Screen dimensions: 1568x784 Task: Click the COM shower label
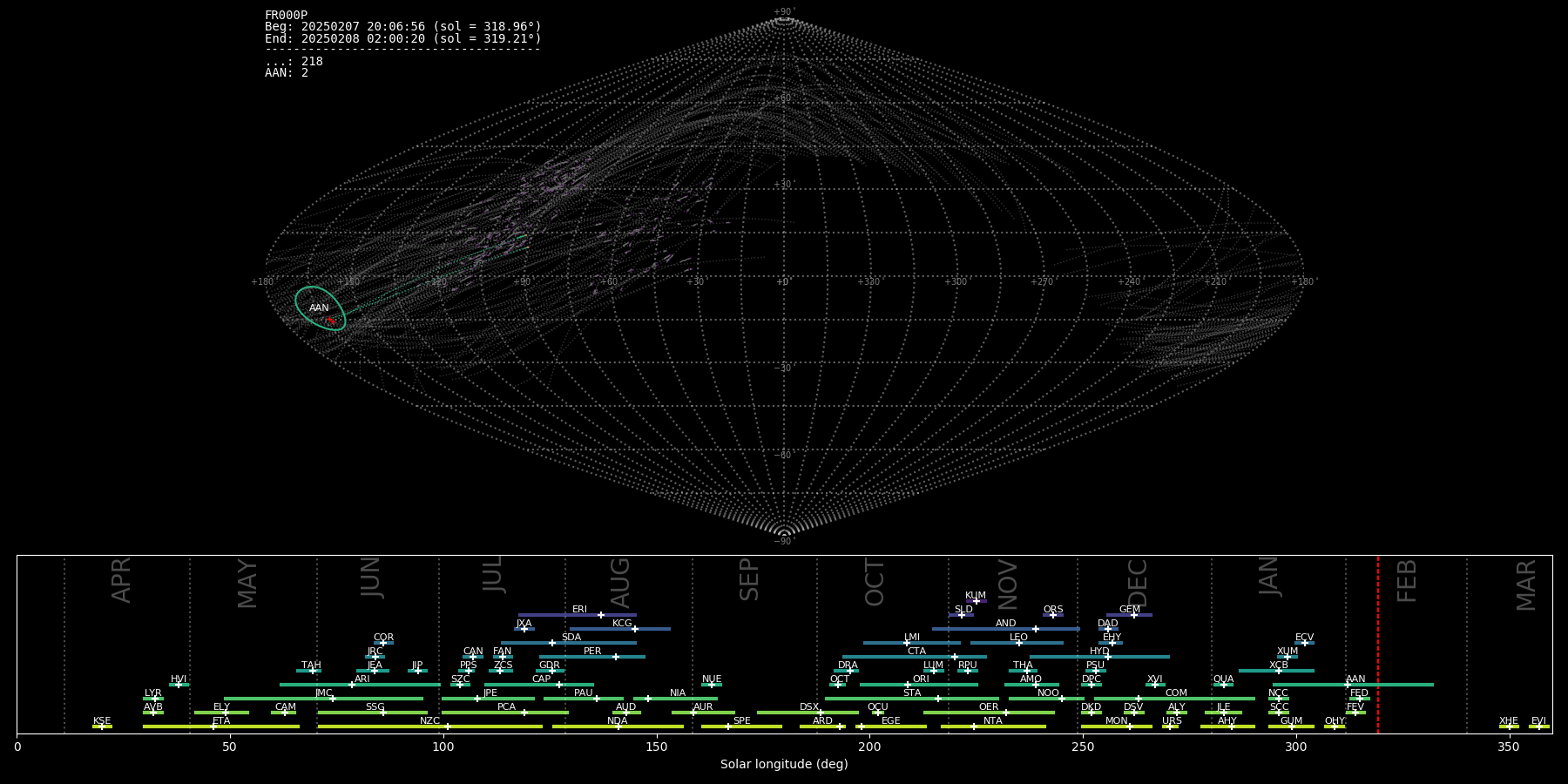pos(1176,693)
